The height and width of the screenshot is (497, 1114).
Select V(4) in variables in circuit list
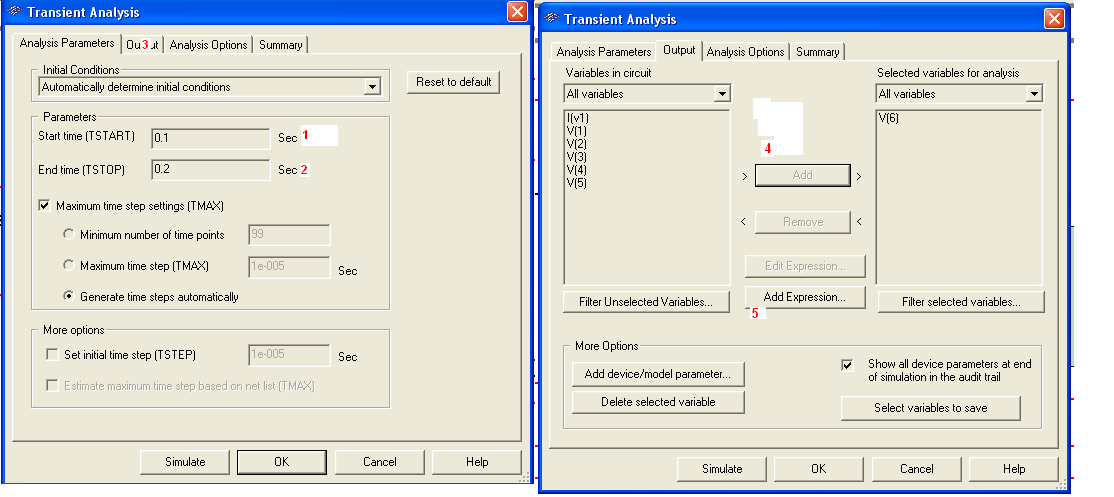pos(577,170)
